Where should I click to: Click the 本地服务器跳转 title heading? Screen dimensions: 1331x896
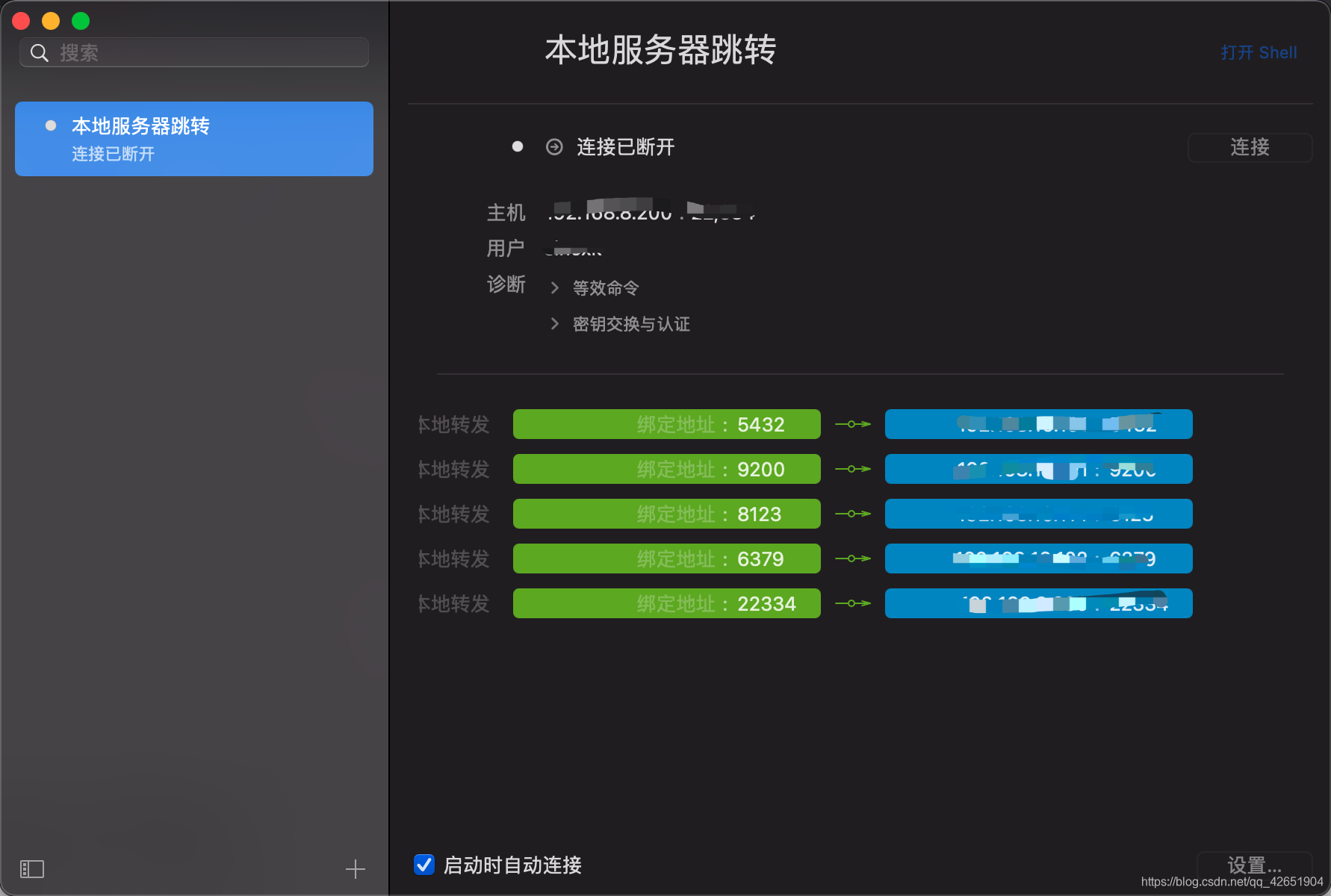660,50
